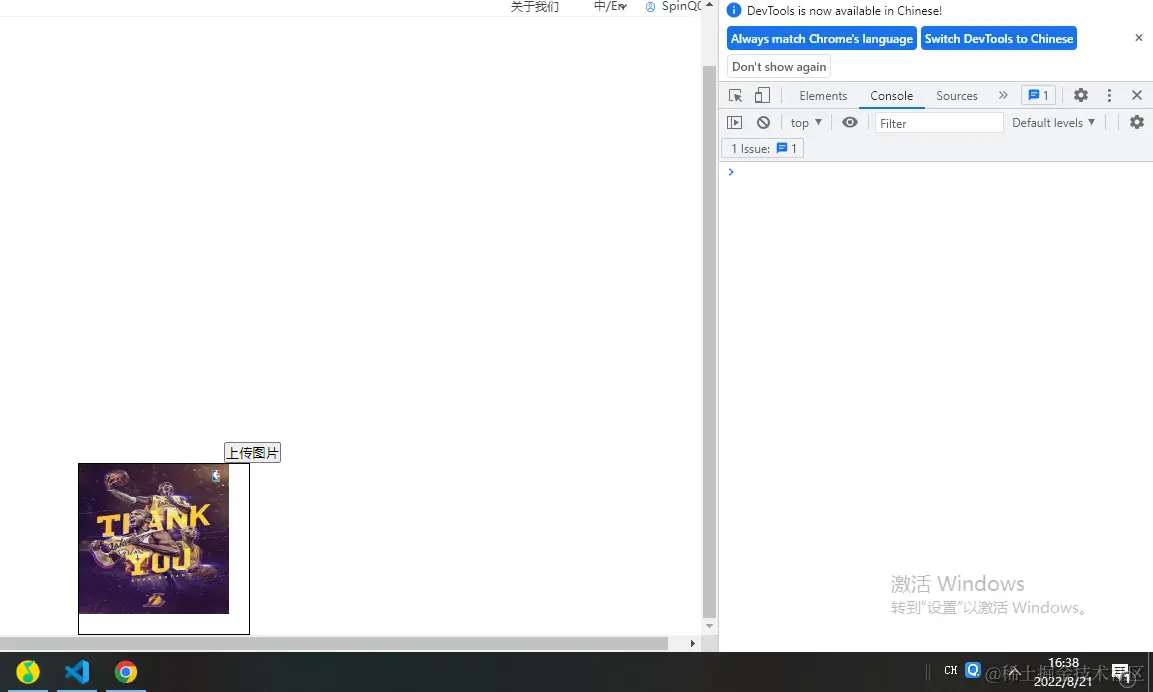The image size is (1153, 692).
Task: Click the page horizontal scrollbar thumb
Action: 334,643
